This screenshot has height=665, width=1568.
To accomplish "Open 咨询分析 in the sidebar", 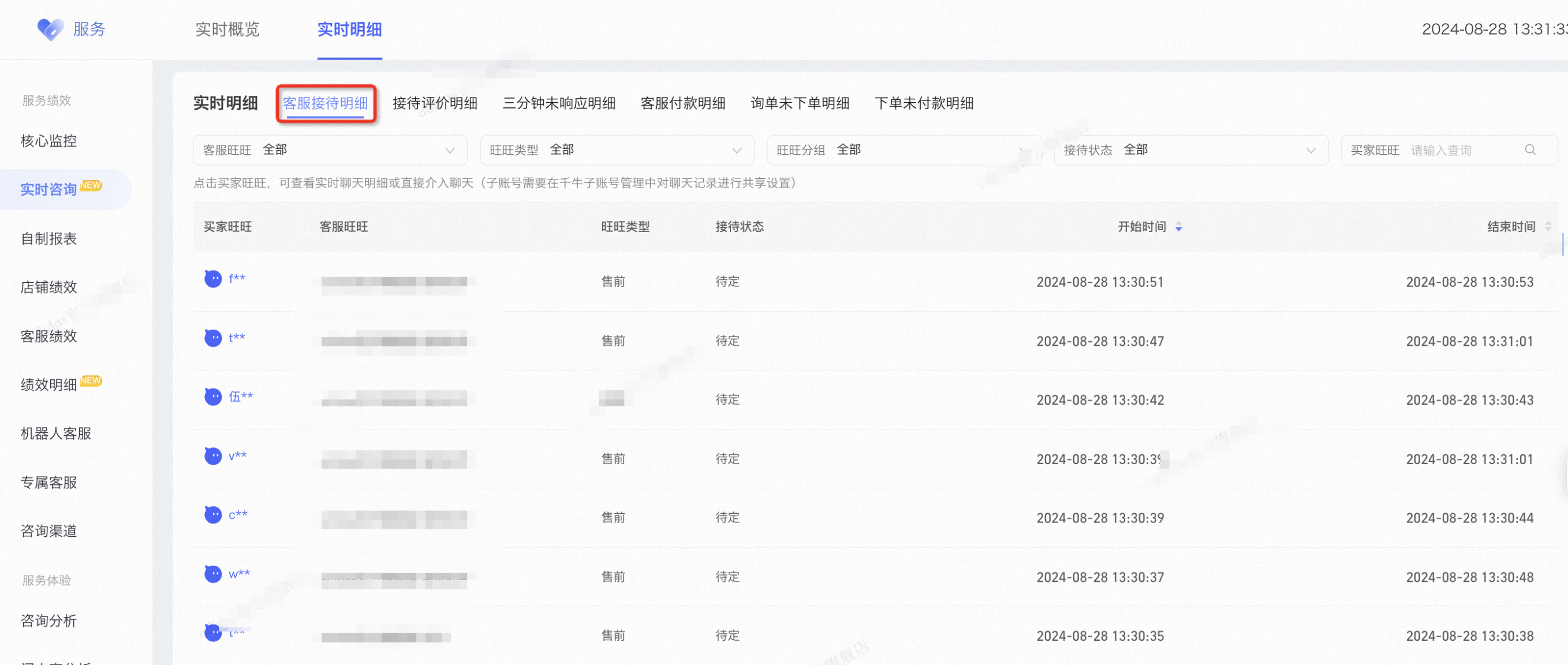I will [48, 621].
